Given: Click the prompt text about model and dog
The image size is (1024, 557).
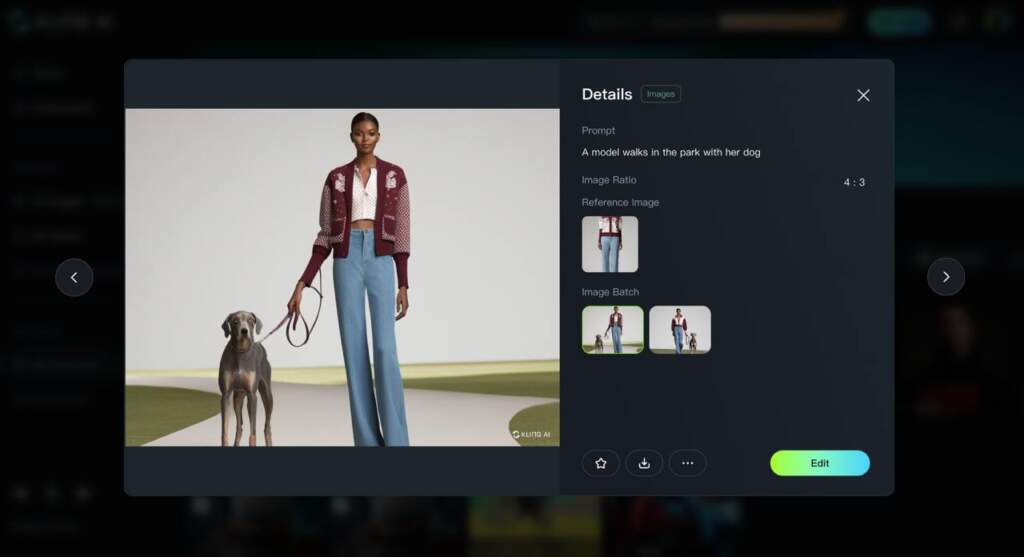Looking at the screenshot, I should click(671, 152).
